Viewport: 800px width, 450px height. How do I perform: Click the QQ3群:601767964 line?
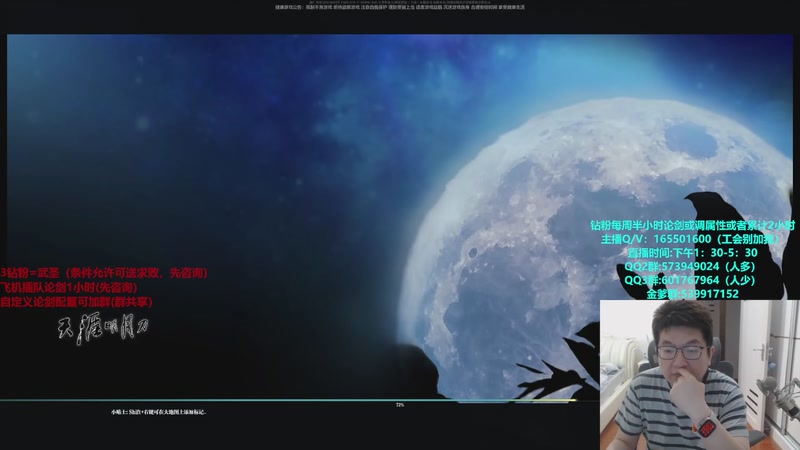pos(689,280)
